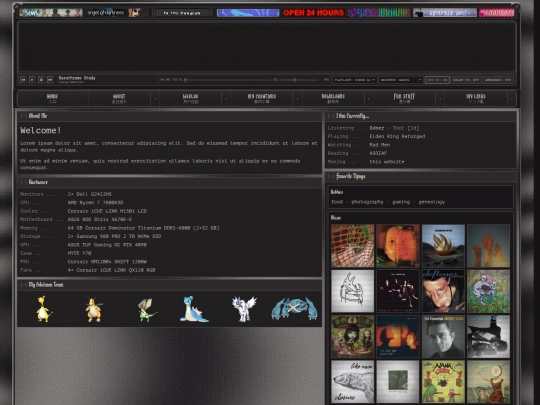Open the cartoon dolls album cover

pos(352,336)
